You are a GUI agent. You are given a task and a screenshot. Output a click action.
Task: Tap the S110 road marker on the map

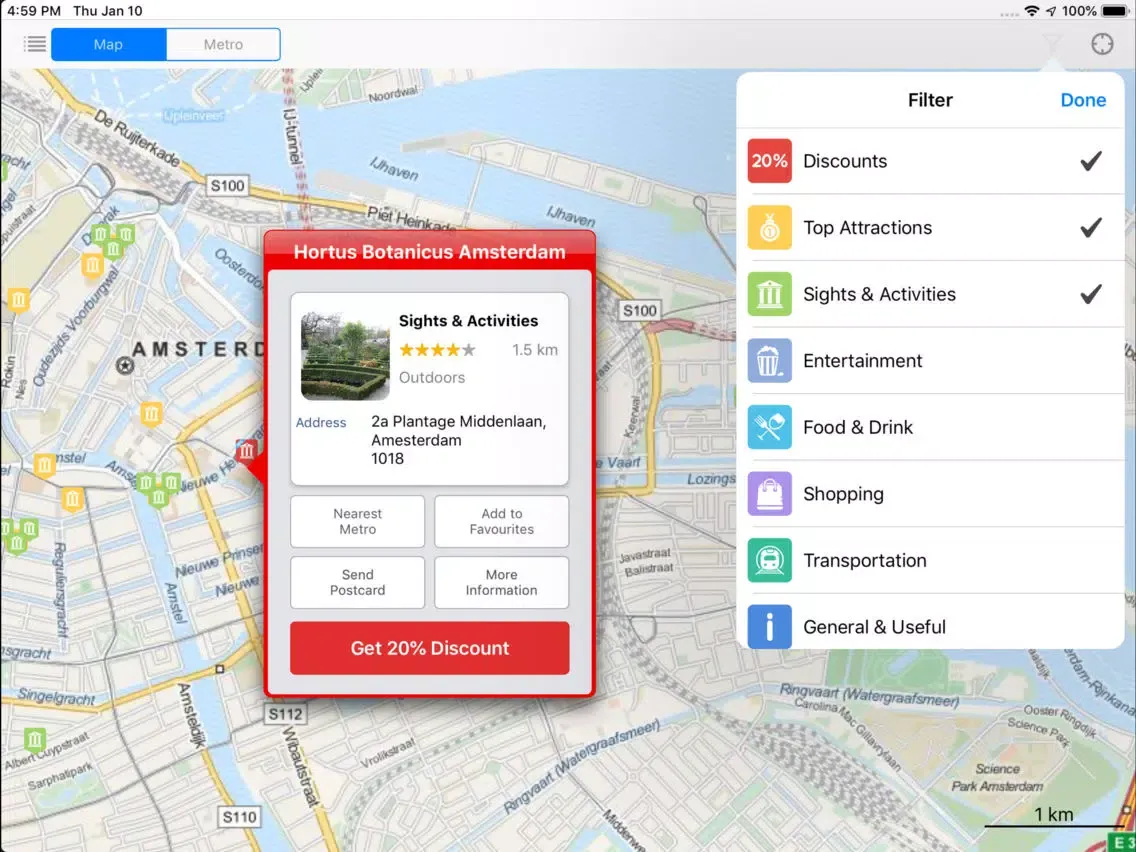pos(239,818)
